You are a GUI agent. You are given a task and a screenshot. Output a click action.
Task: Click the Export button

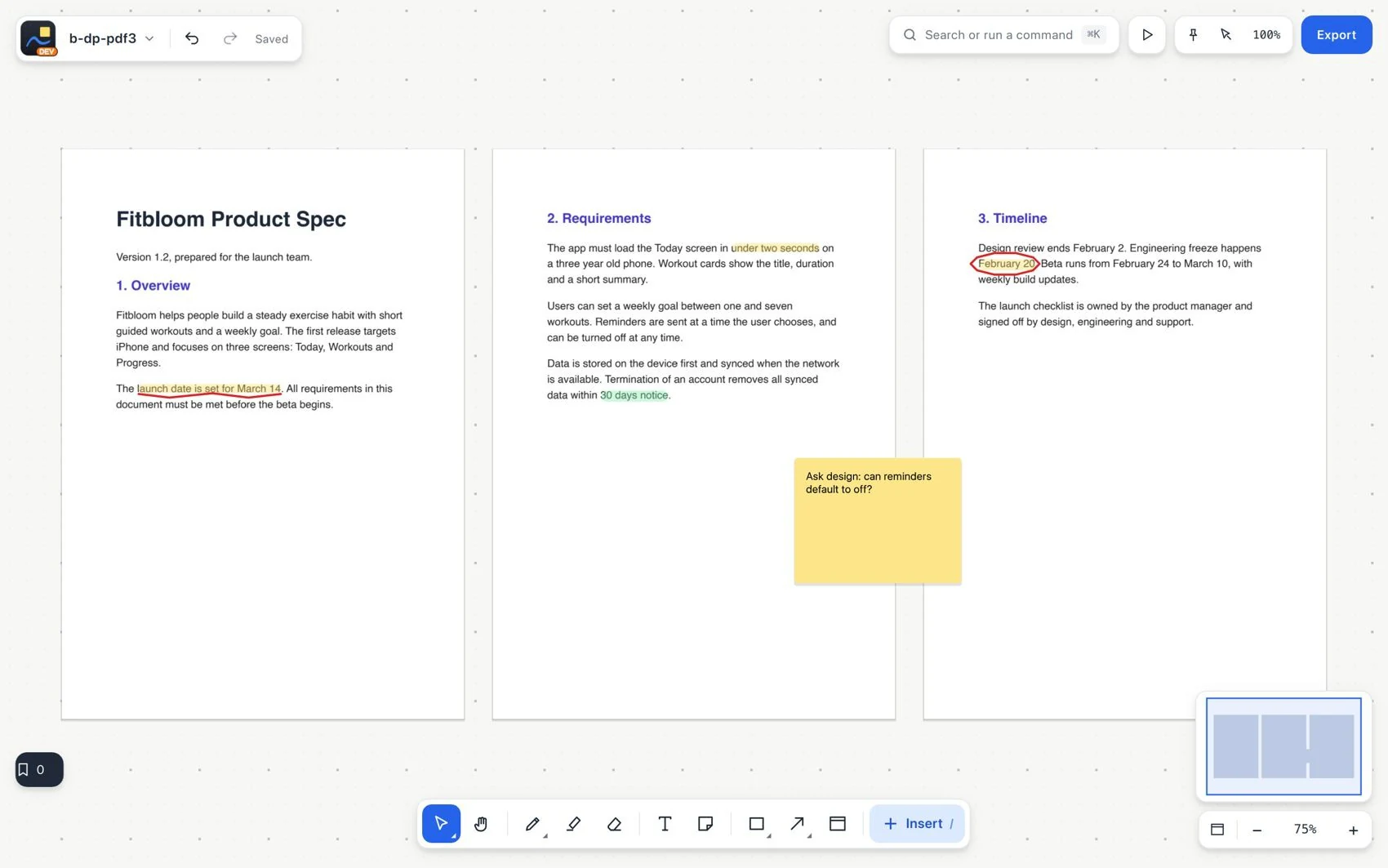[x=1337, y=35]
